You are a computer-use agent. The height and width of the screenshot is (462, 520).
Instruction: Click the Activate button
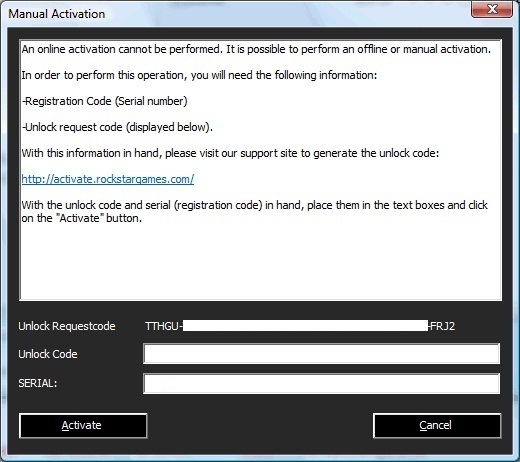click(x=83, y=425)
